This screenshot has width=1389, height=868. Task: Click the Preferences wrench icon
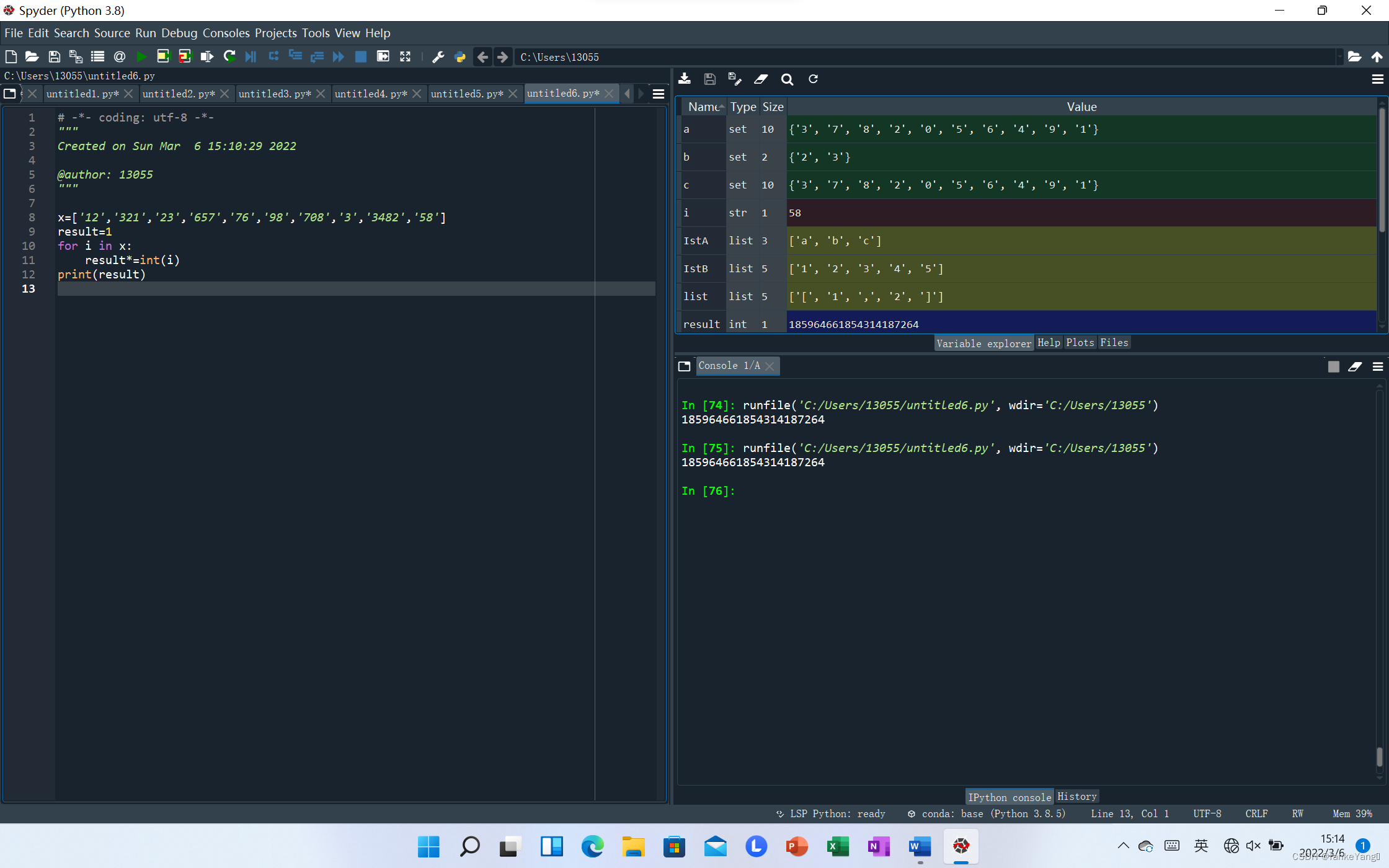tap(438, 57)
